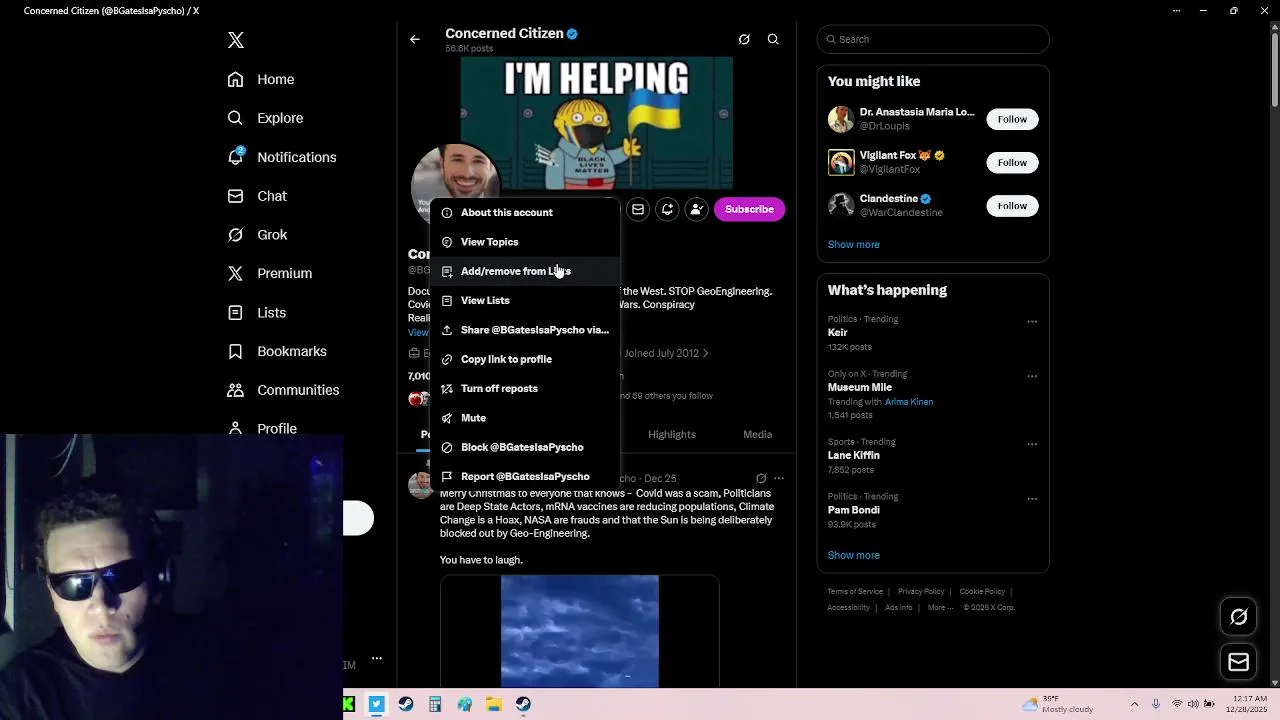Open Lists in the left sidebar

[256, 312]
